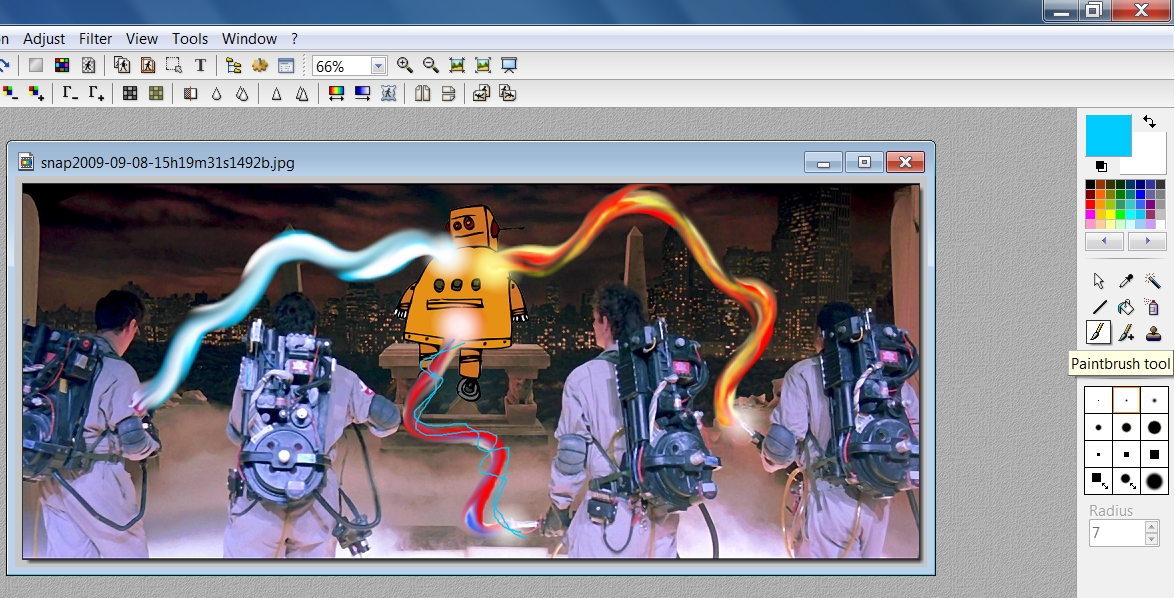Open the Preferences window icon
The width and height of the screenshot is (1175, 598).
click(286, 65)
